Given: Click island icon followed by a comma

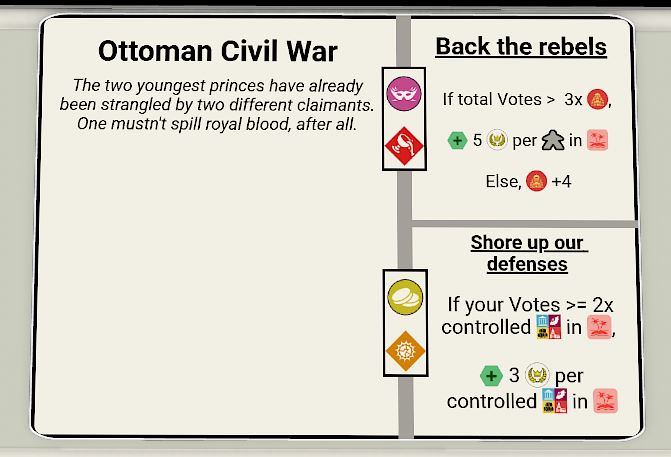Looking at the screenshot, I should pos(599,327).
